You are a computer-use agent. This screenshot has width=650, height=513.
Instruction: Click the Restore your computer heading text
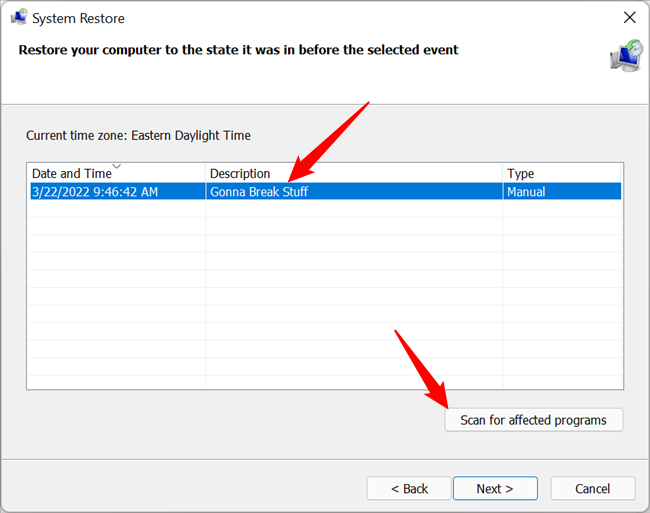(238, 50)
